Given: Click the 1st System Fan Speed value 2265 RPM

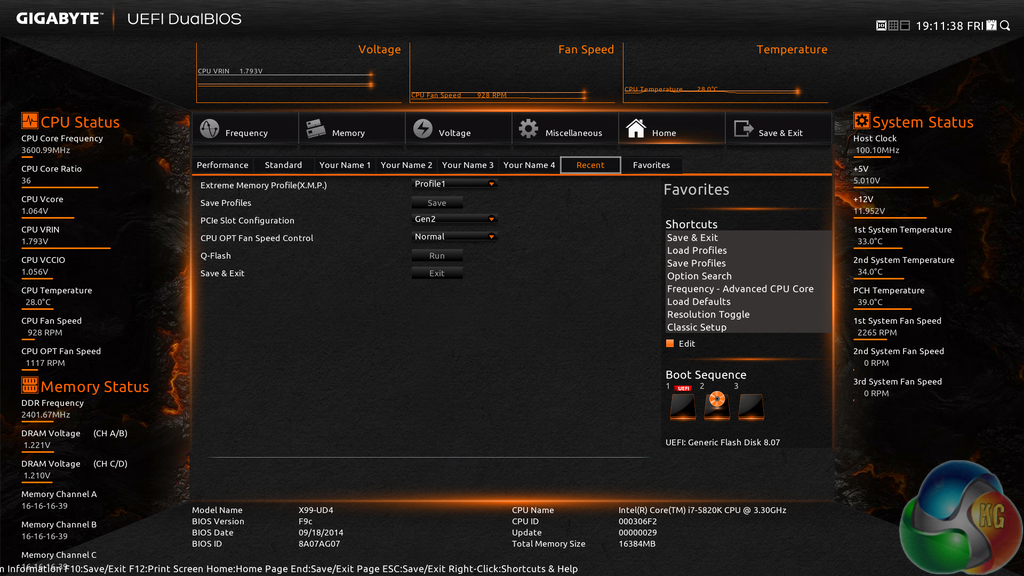Looking at the screenshot, I should (876, 332).
